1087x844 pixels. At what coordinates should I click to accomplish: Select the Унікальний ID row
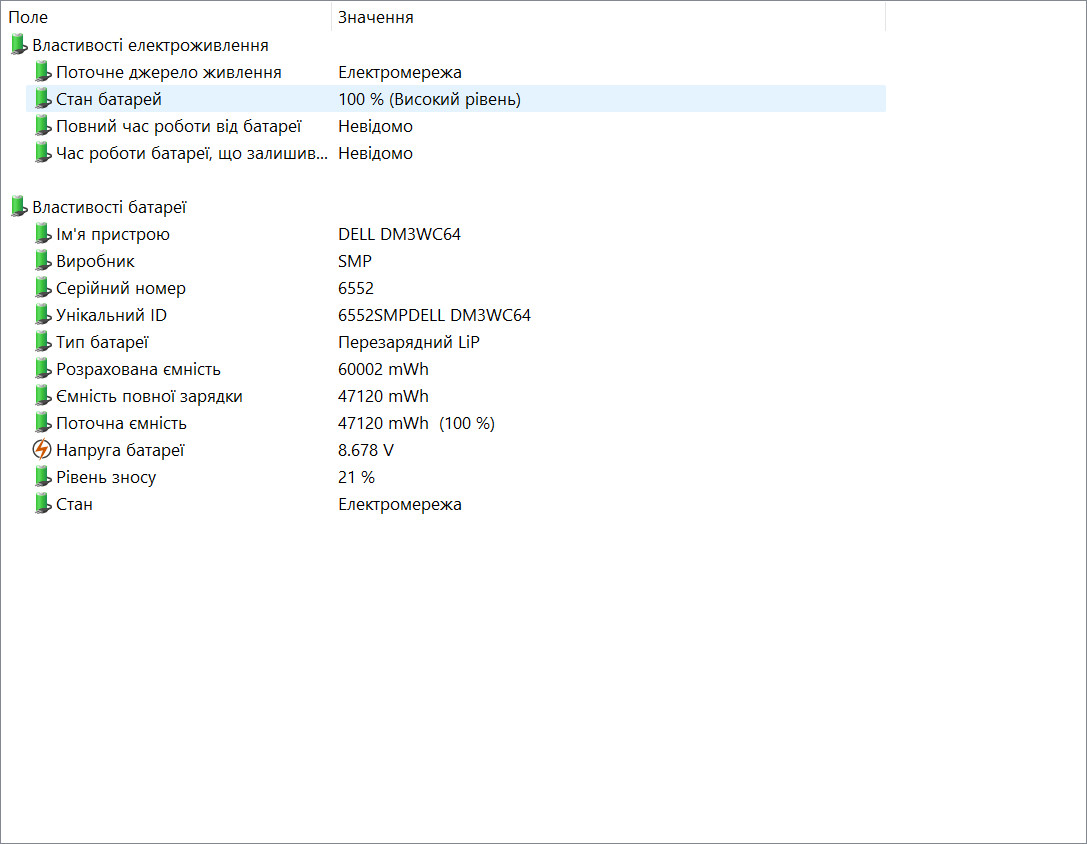tap(455, 316)
